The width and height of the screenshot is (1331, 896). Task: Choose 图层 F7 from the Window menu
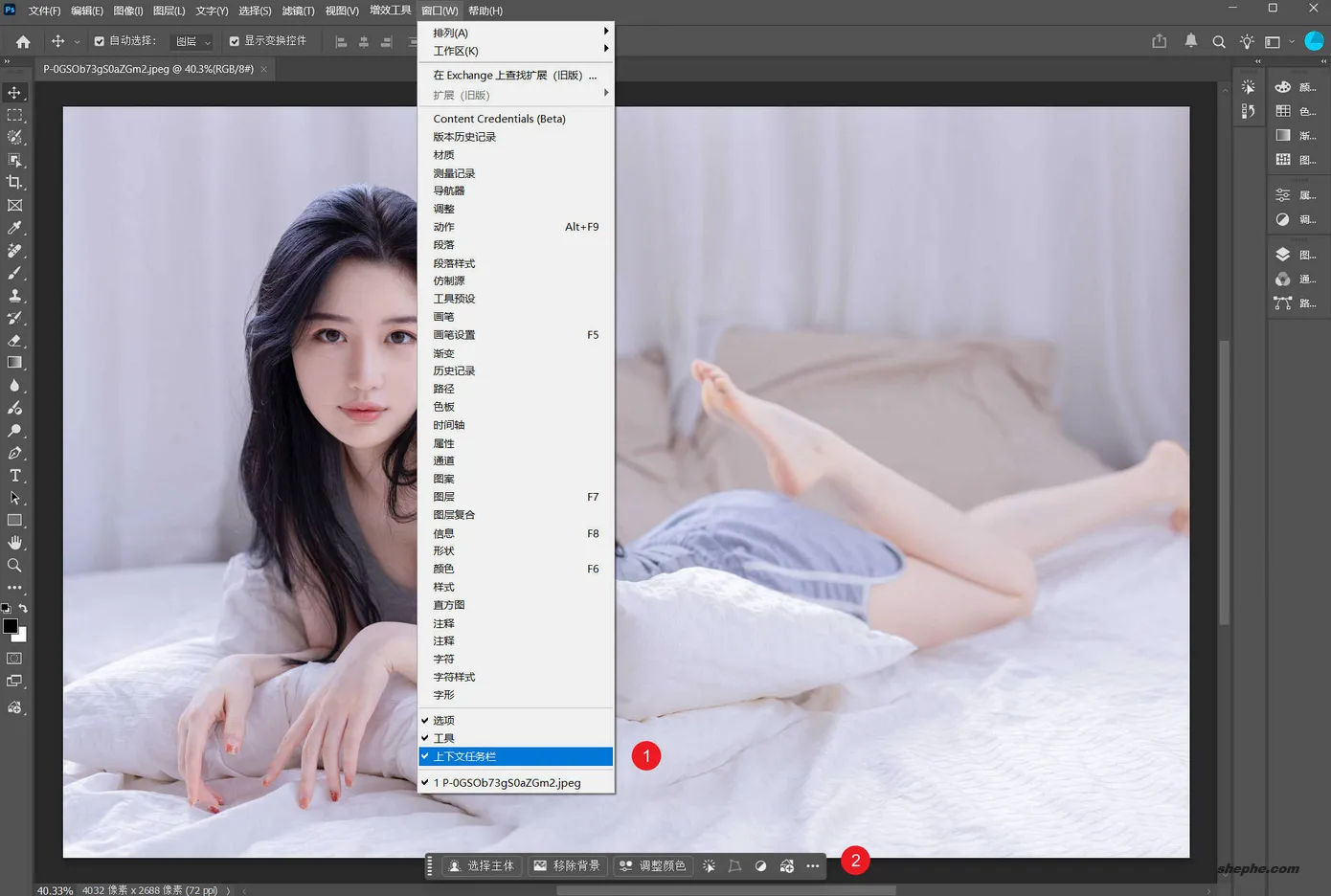(516, 497)
